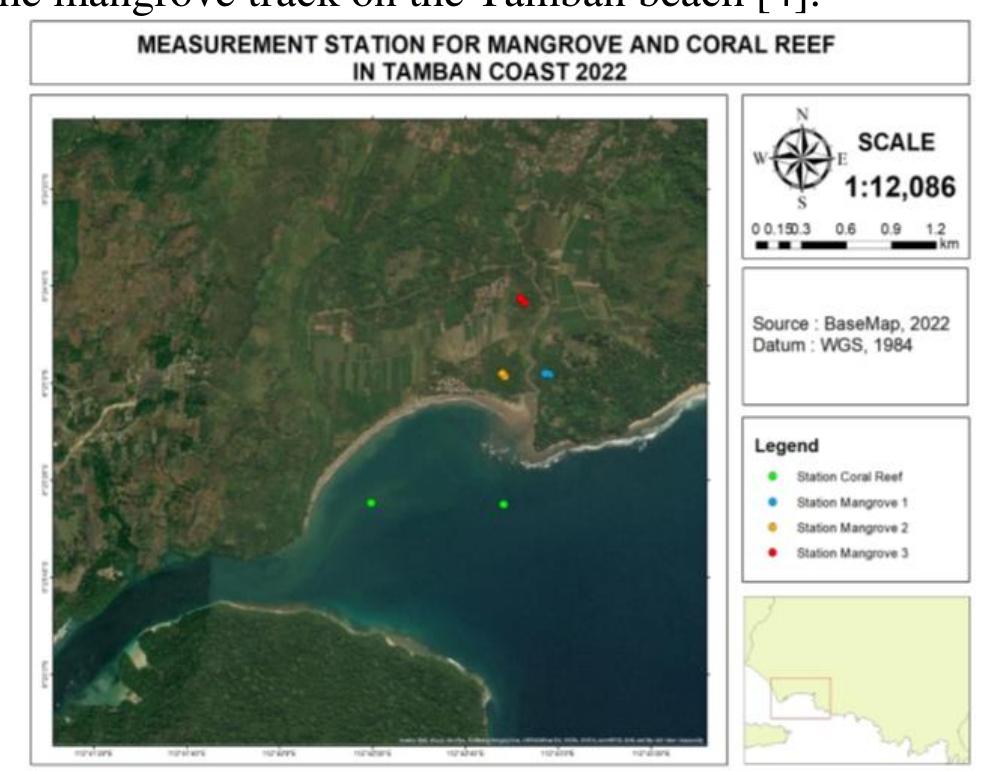Click the 'Station Mangrove 1' legend label

coord(852,503)
